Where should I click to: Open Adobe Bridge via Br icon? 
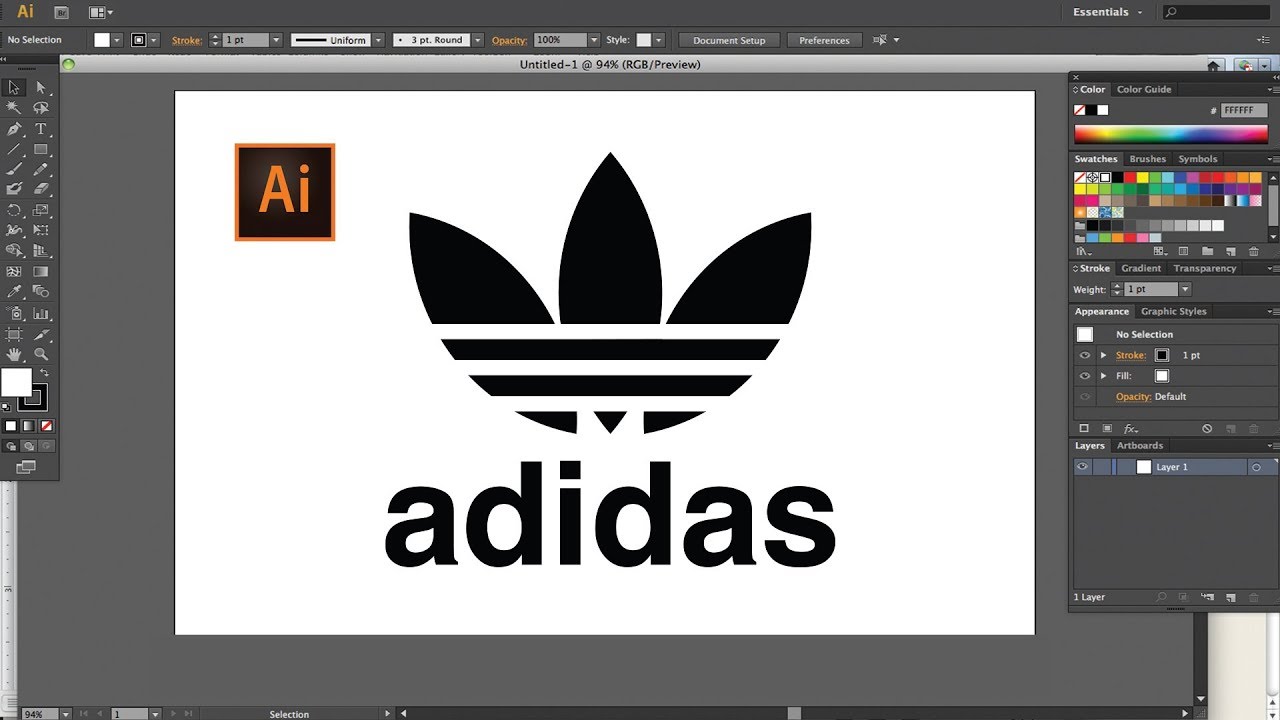coord(62,12)
